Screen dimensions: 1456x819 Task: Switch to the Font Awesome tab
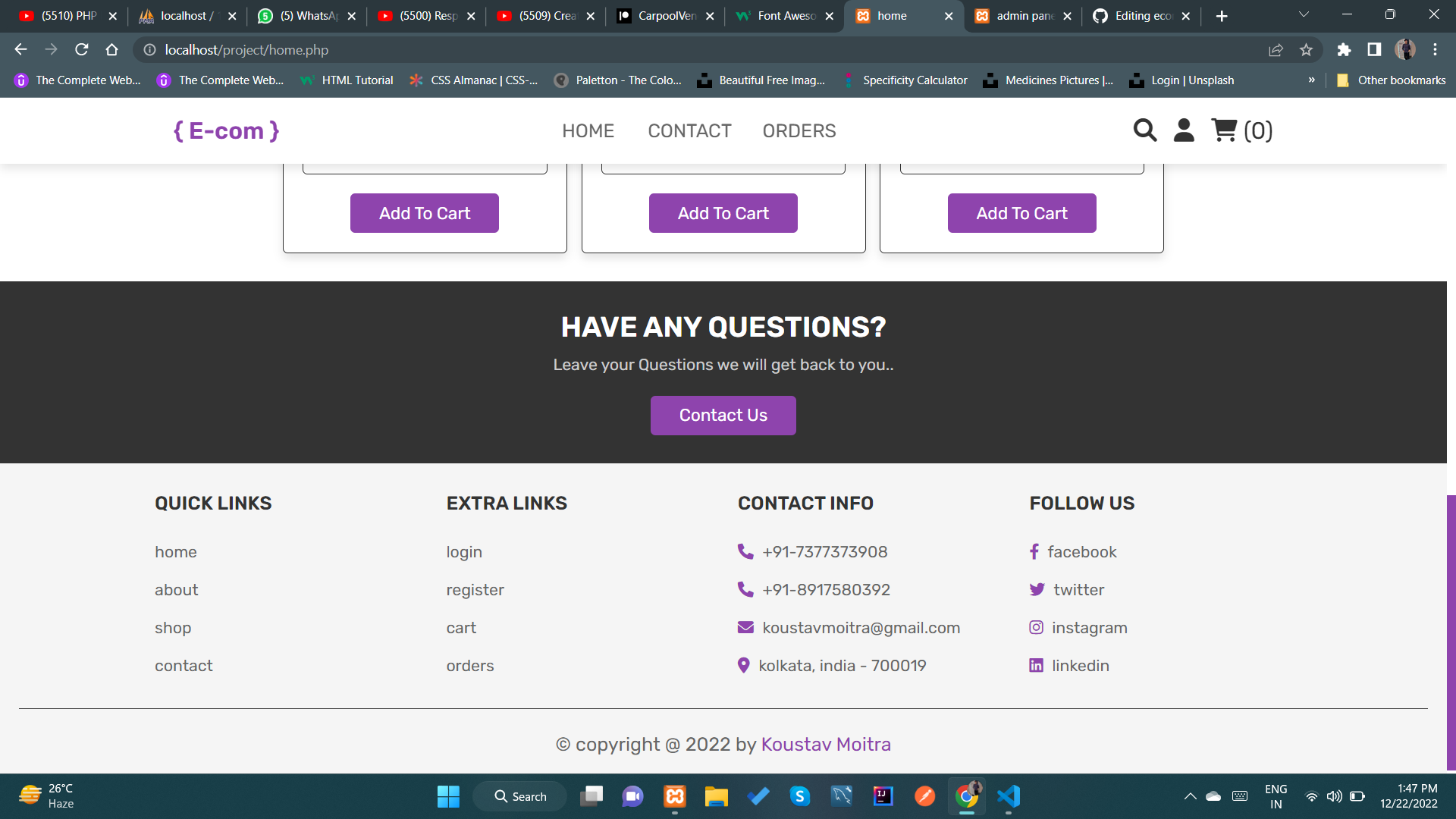pyautogui.click(x=785, y=16)
